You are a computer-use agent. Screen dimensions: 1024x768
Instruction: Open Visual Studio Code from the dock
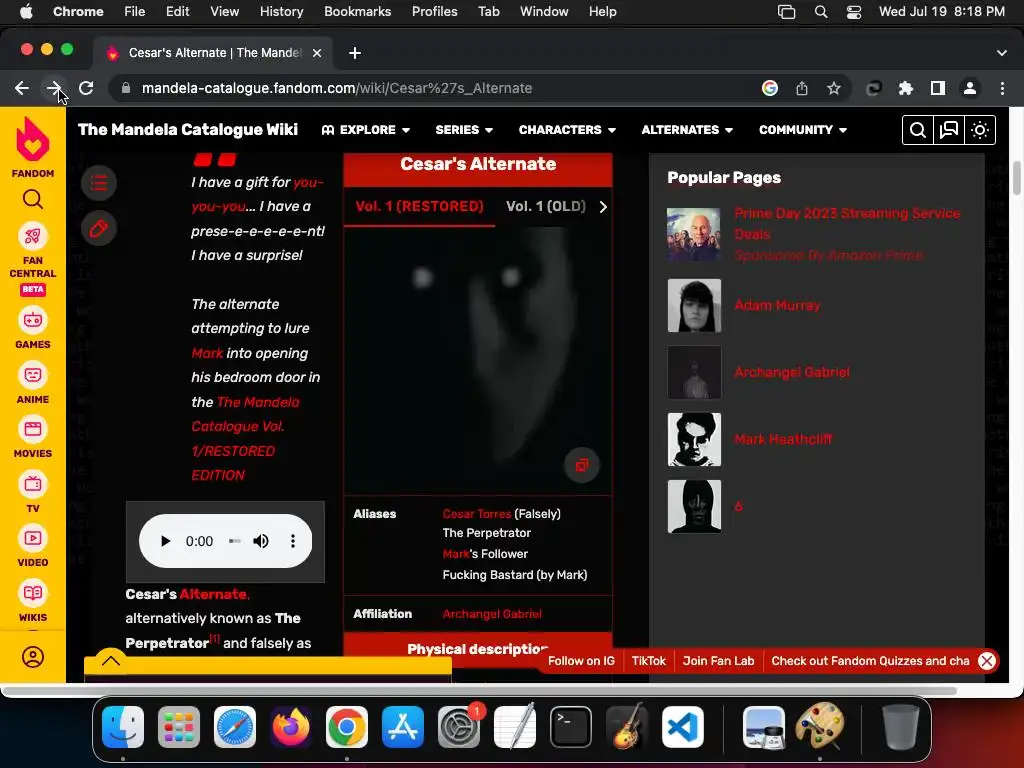coord(682,727)
